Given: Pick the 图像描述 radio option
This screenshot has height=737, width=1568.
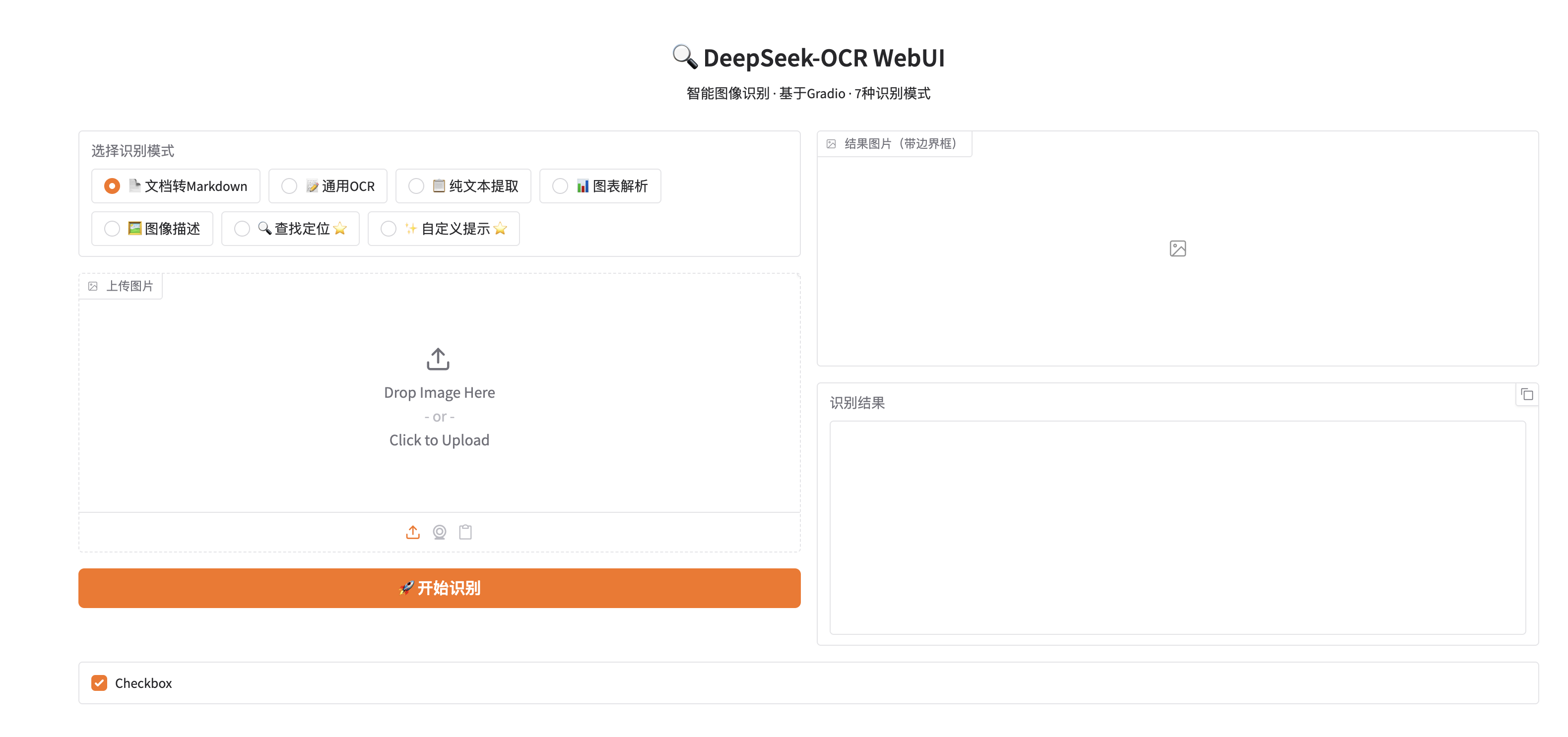Looking at the screenshot, I should coord(112,228).
